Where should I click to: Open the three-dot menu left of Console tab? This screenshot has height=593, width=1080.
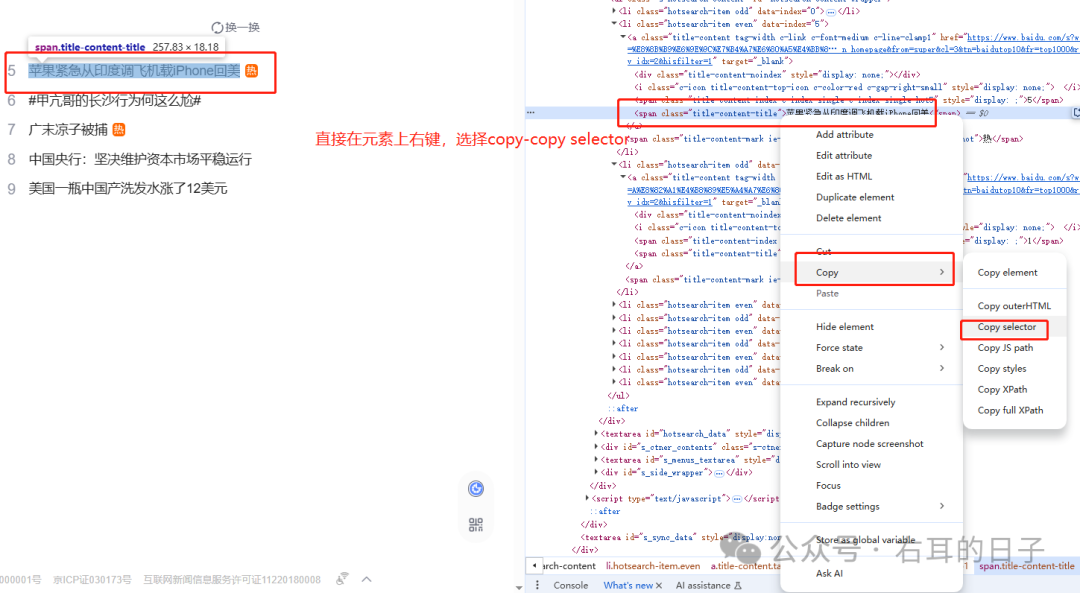(x=537, y=585)
